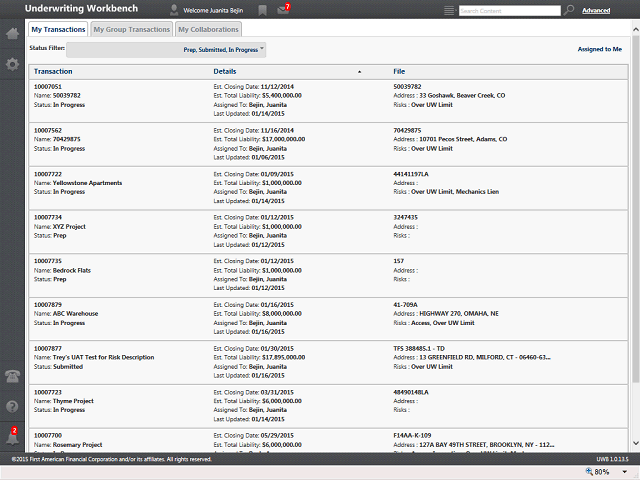Viewport: 640px width, 480px height.
Task: Switch to My Group Transactions tab
Action: point(131,29)
